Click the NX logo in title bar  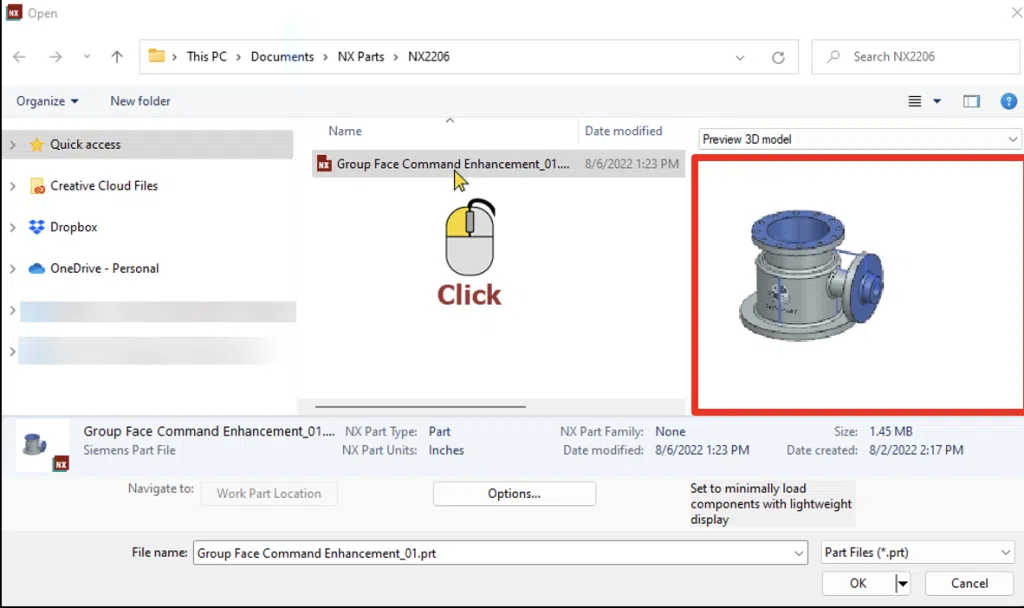pos(14,12)
